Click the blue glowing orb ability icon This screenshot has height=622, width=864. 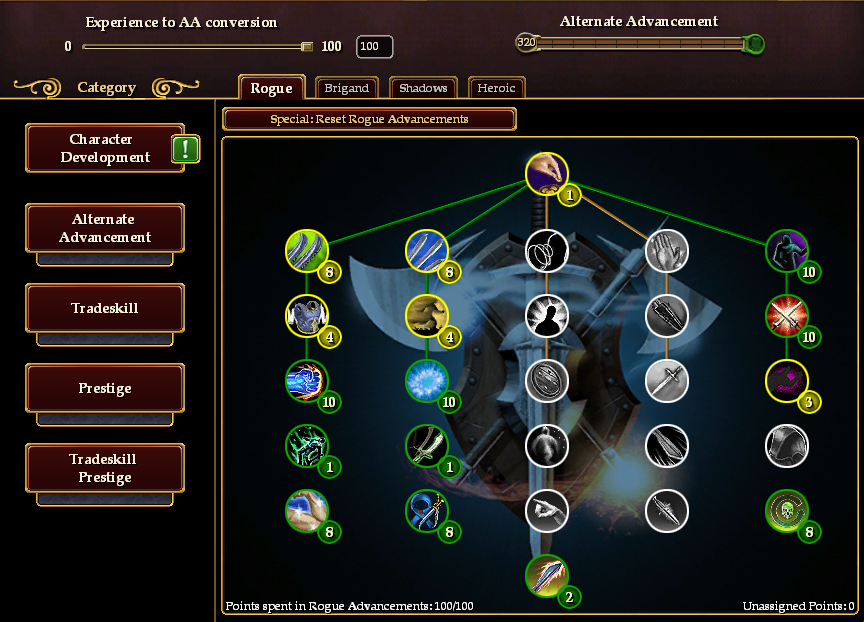[x=427, y=381]
